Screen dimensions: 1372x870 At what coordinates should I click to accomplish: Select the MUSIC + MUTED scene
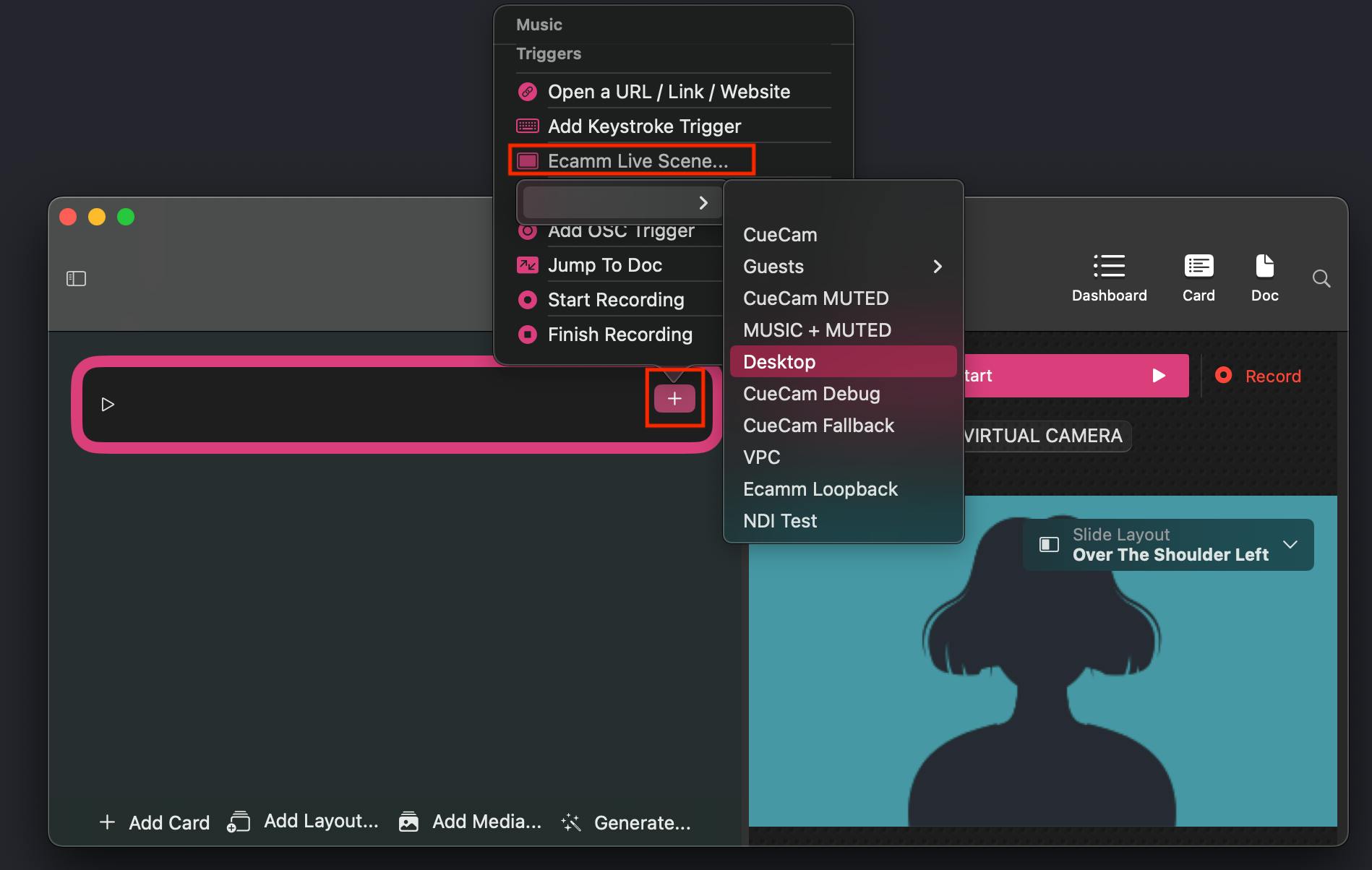tap(843, 330)
